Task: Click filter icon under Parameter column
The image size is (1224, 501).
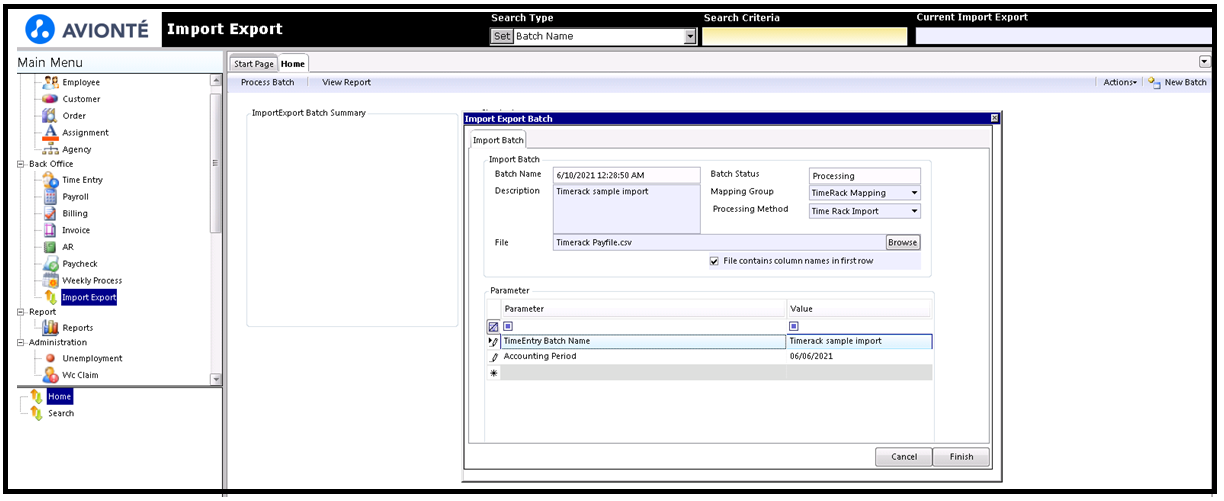Action: tap(508, 326)
